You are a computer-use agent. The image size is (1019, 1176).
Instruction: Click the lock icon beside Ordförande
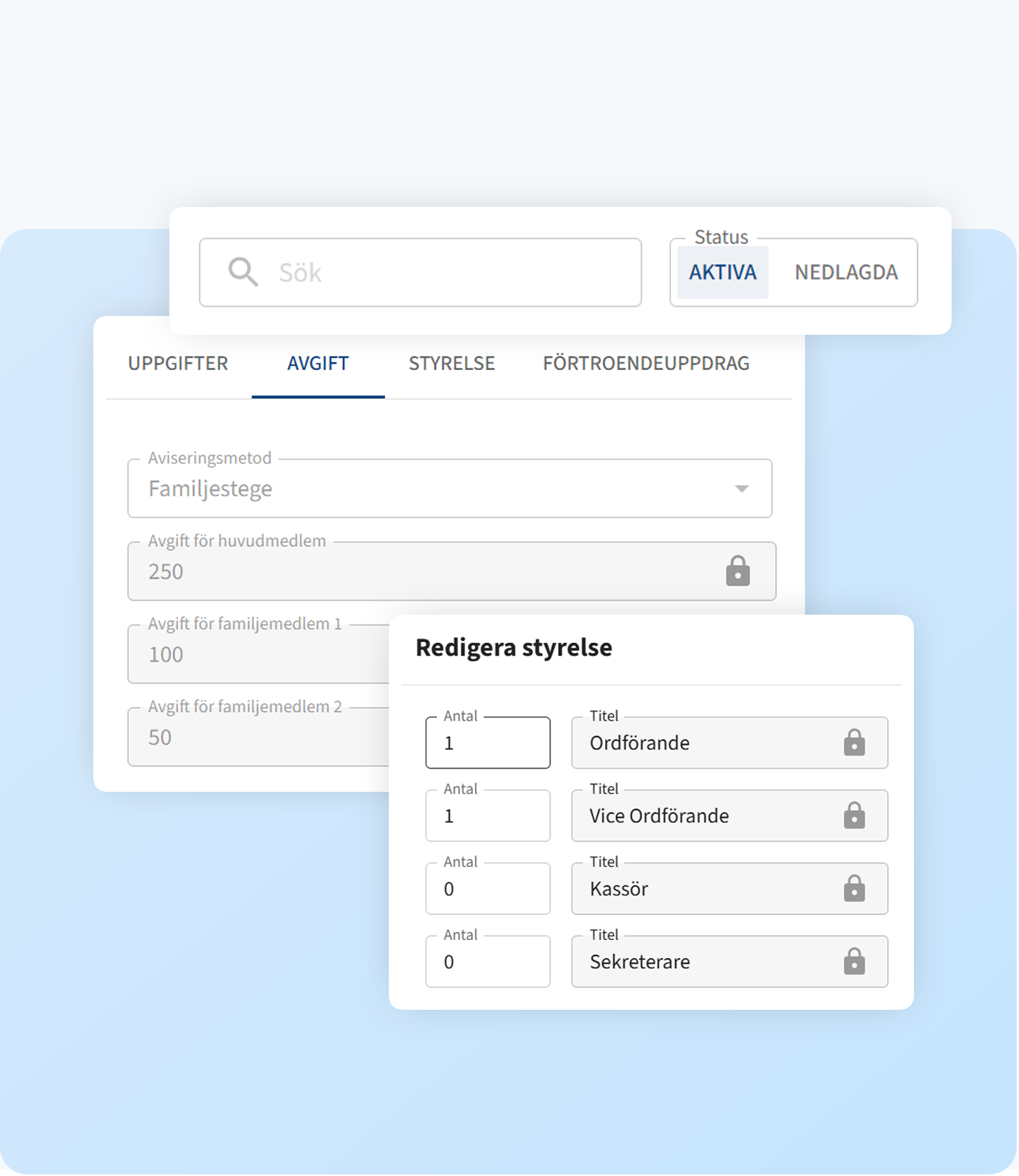tap(854, 742)
